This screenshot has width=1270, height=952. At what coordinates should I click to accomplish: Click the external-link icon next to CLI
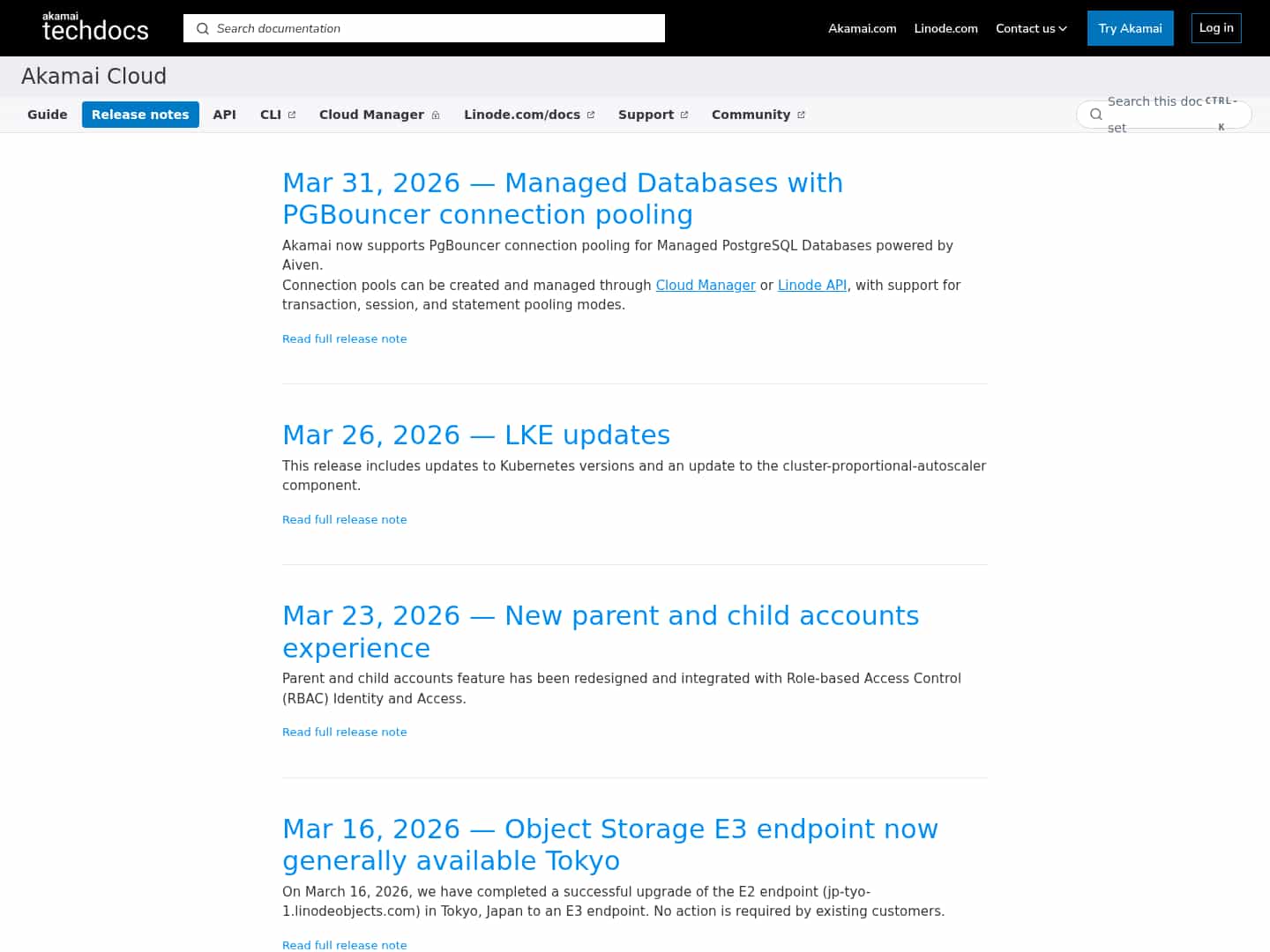click(x=292, y=114)
